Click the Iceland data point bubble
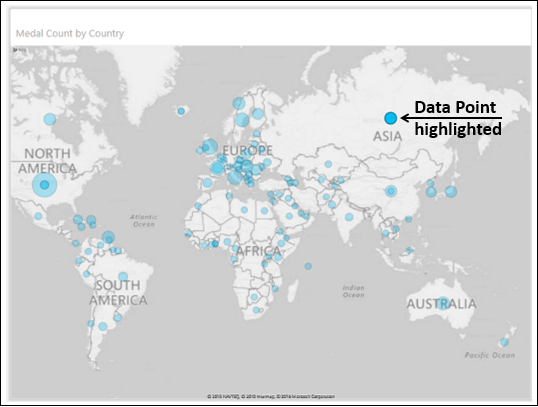This screenshot has width=538, height=407. point(181,111)
